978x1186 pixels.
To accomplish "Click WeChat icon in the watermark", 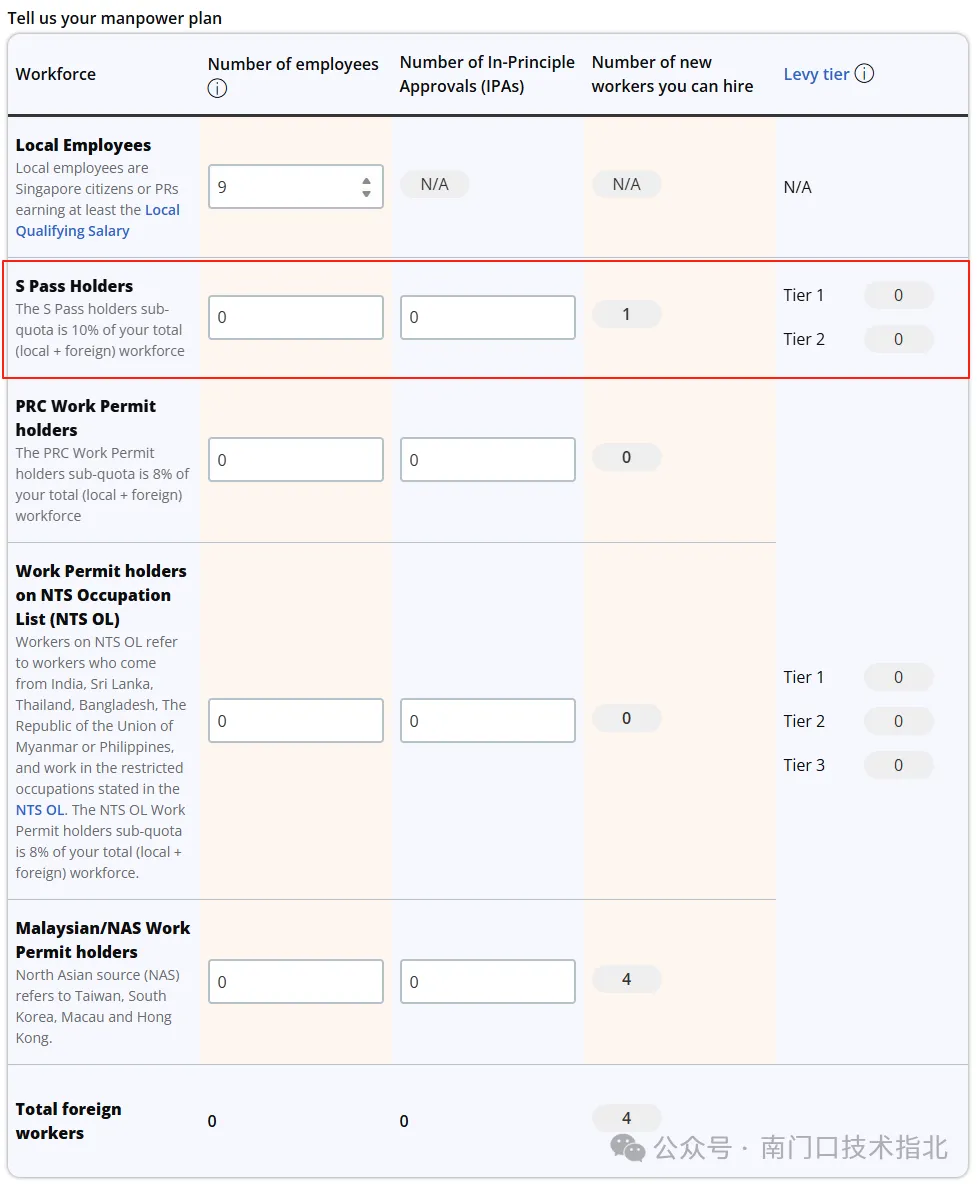I will point(628,1147).
